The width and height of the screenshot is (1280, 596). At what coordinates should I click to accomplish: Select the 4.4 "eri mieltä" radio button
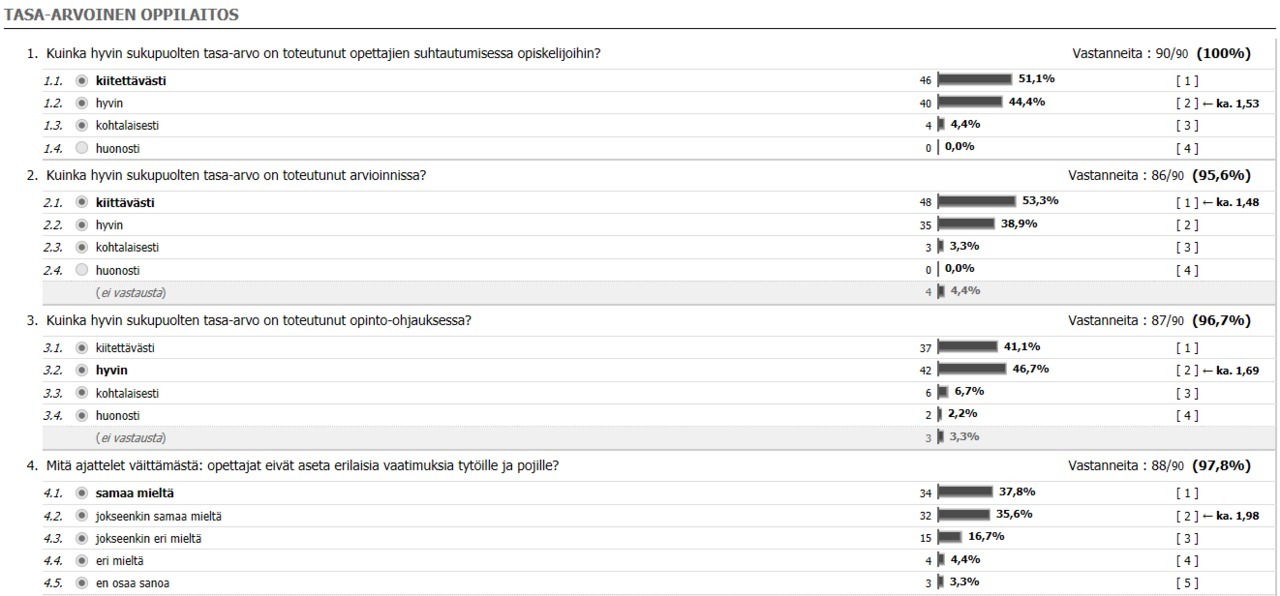click(82, 561)
